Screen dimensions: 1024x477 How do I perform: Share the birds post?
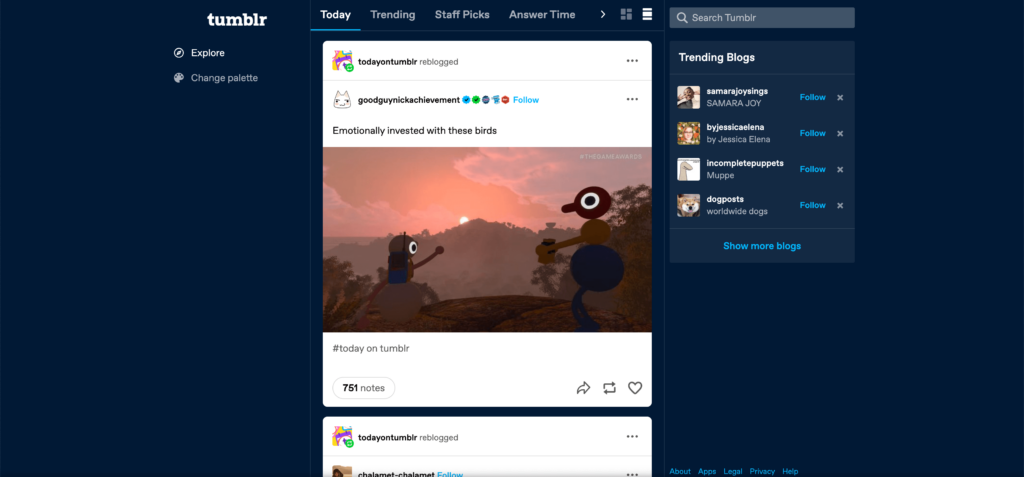click(x=583, y=388)
